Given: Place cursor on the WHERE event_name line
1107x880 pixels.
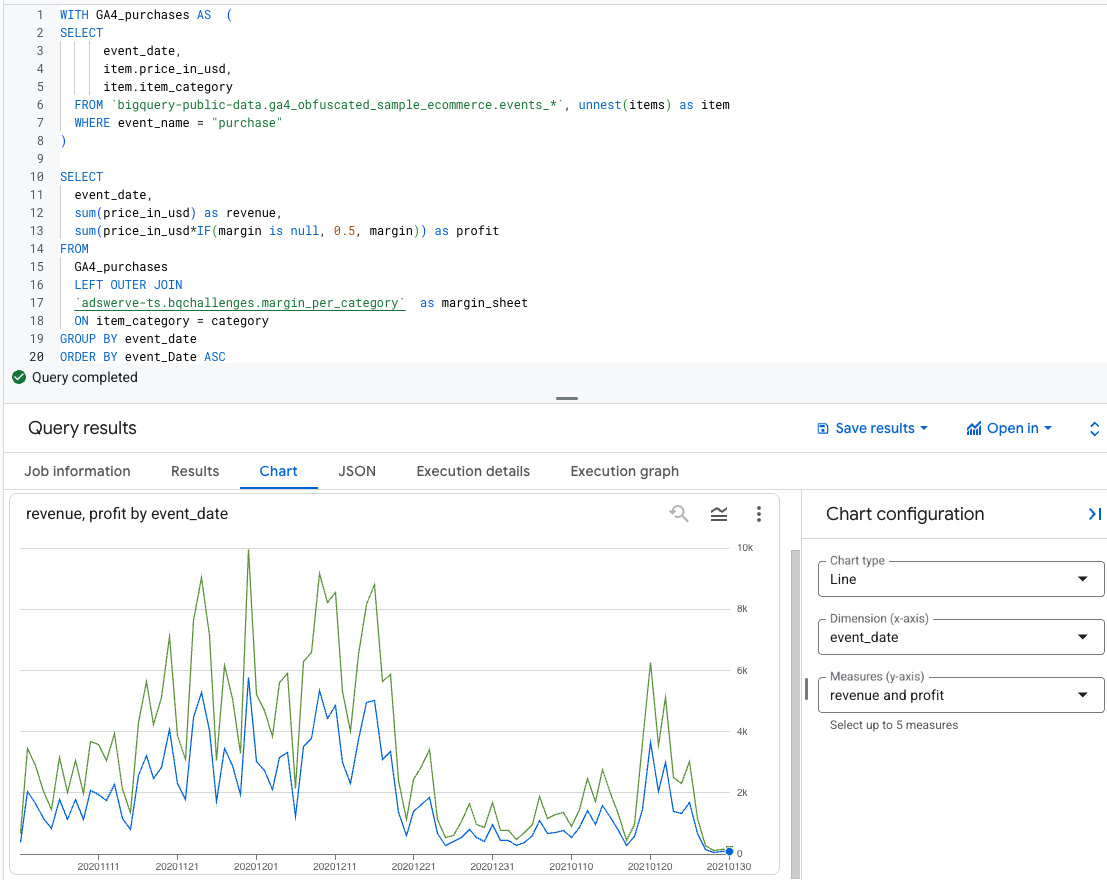Looking at the screenshot, I should pos(178,123).
